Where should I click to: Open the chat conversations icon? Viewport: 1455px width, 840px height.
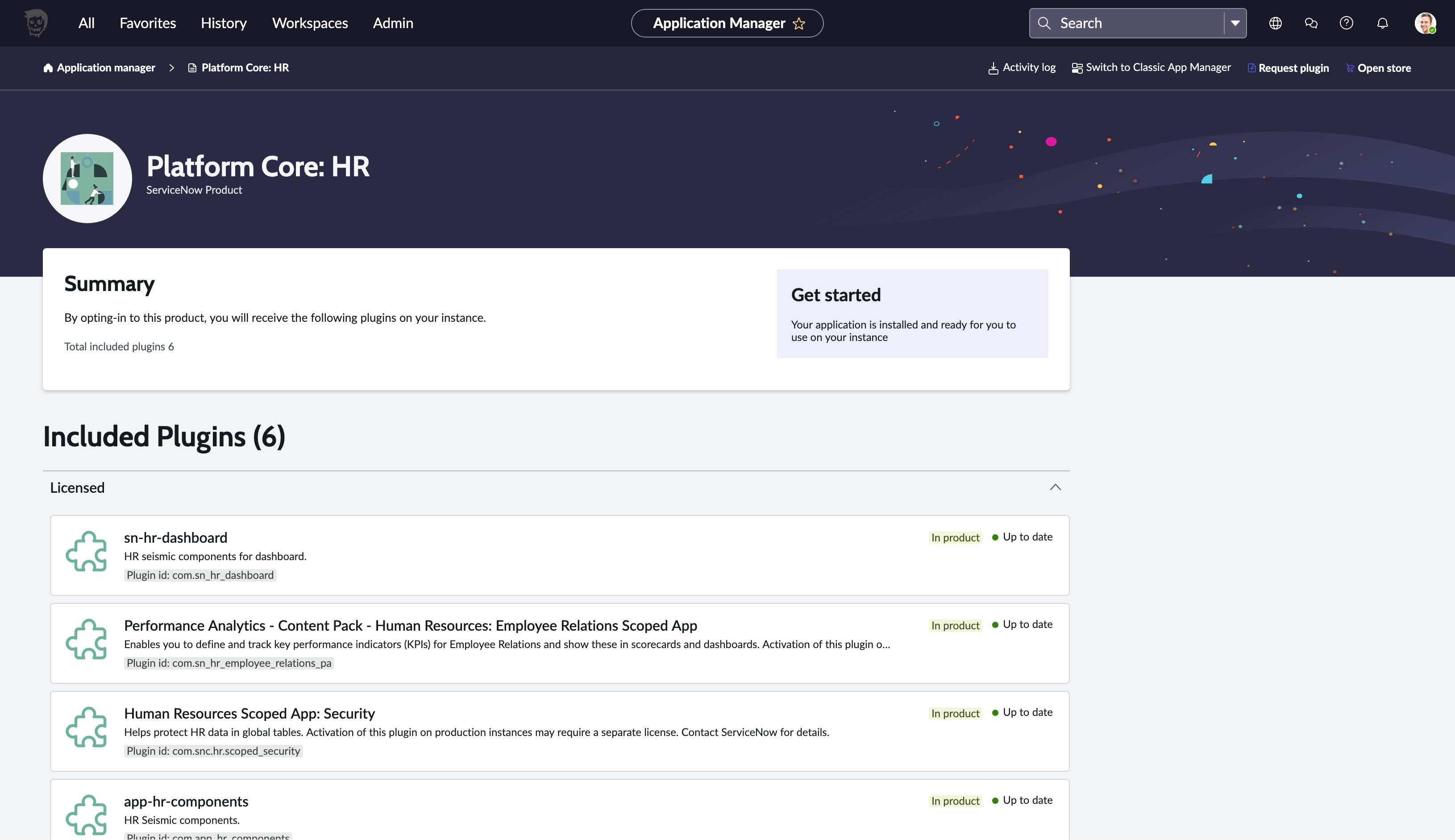[x=1311, y=23]
